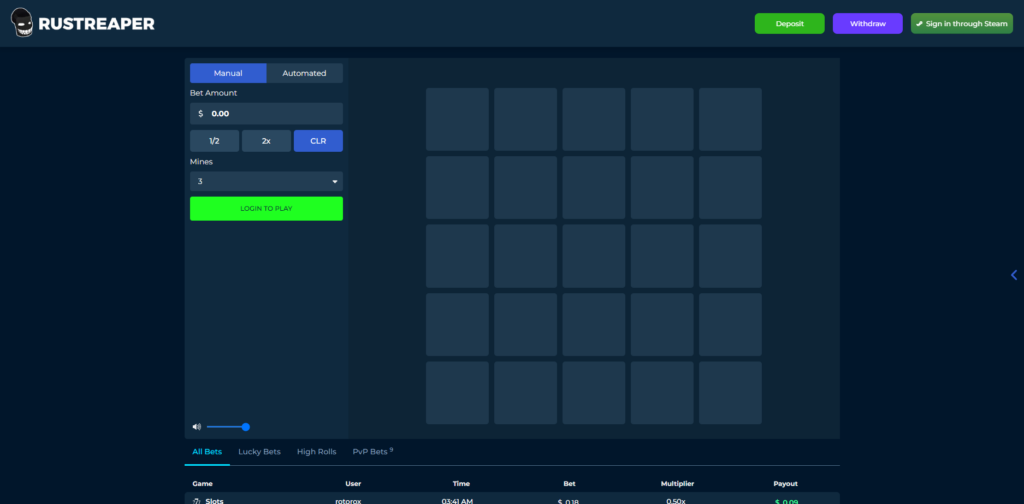This screenshot has height=504, width=1024.
Task: Open the All Bets tab
Action: (207, 452)
